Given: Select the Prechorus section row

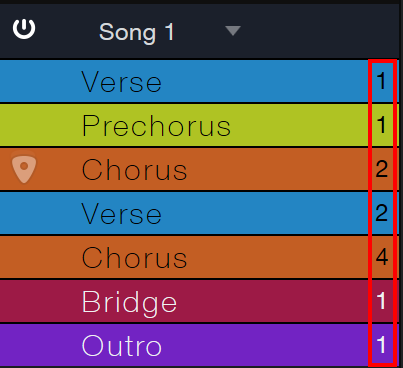Looking at the screenshot, I should click(199, 125).
